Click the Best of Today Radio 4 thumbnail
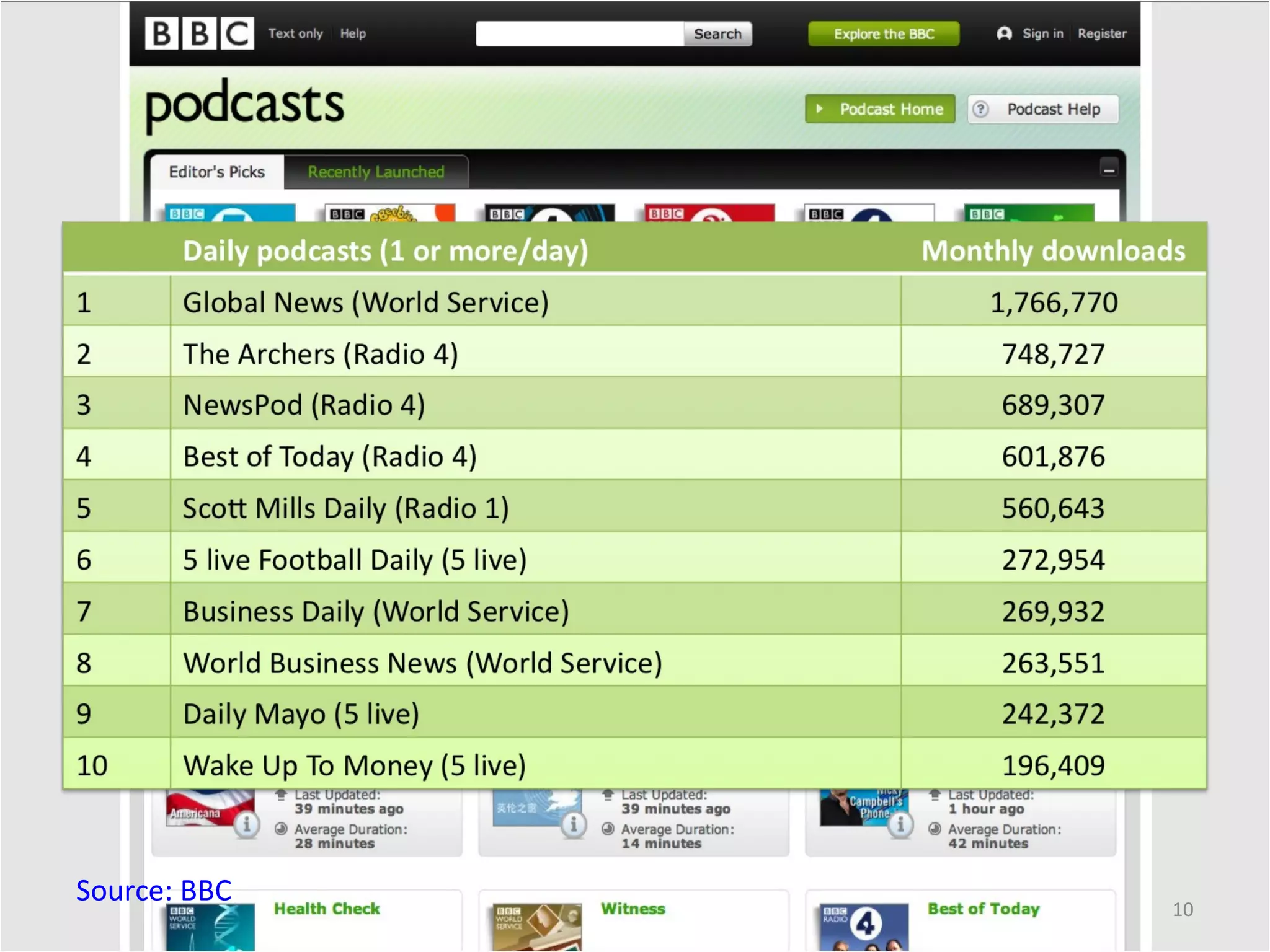Viewport: 1270px width, 952px height. click(864, 927)
